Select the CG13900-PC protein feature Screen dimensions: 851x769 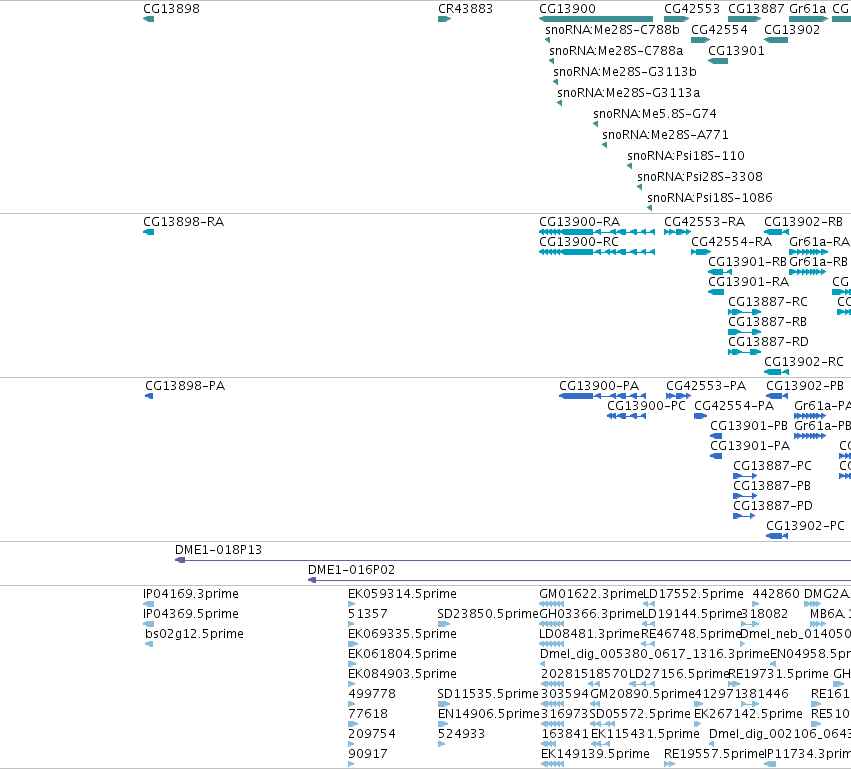[626, 416]
